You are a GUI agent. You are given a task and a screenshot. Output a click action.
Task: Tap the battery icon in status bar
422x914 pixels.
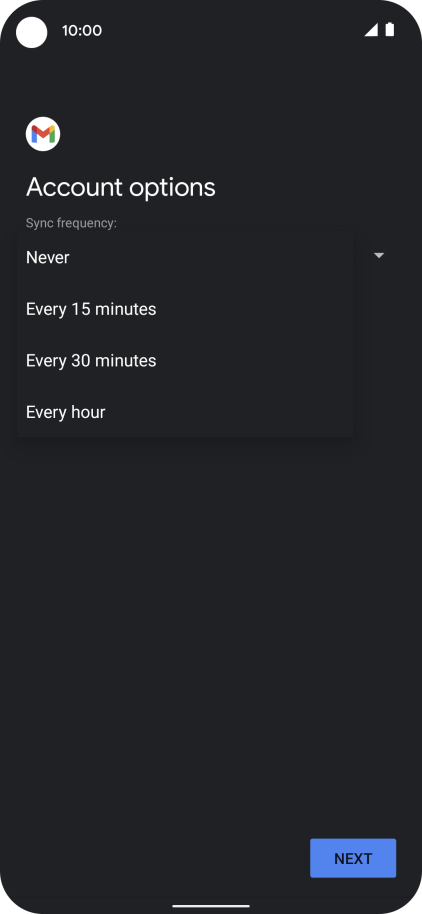click(x=390, y=30)
